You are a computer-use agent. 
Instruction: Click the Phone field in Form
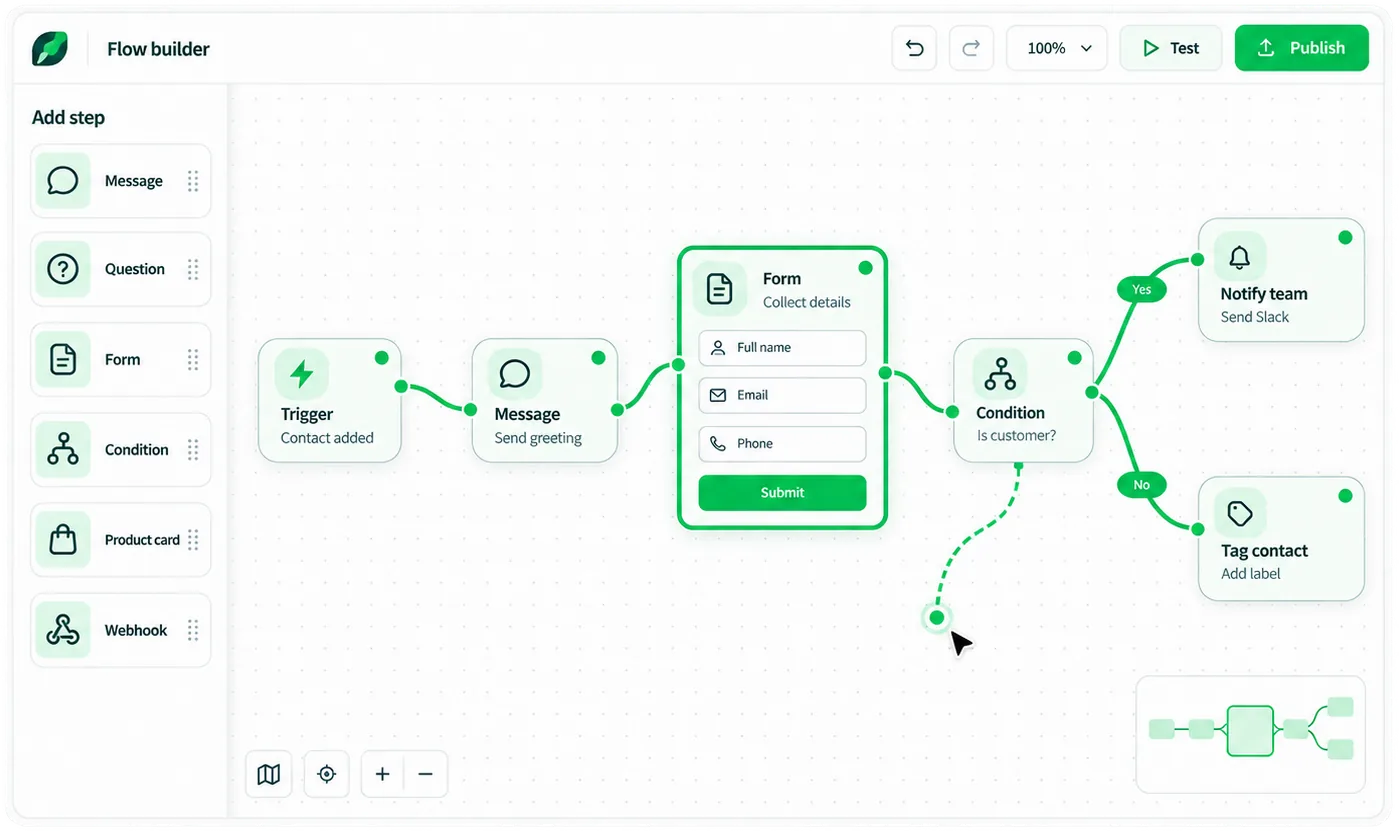pos(782,443)
